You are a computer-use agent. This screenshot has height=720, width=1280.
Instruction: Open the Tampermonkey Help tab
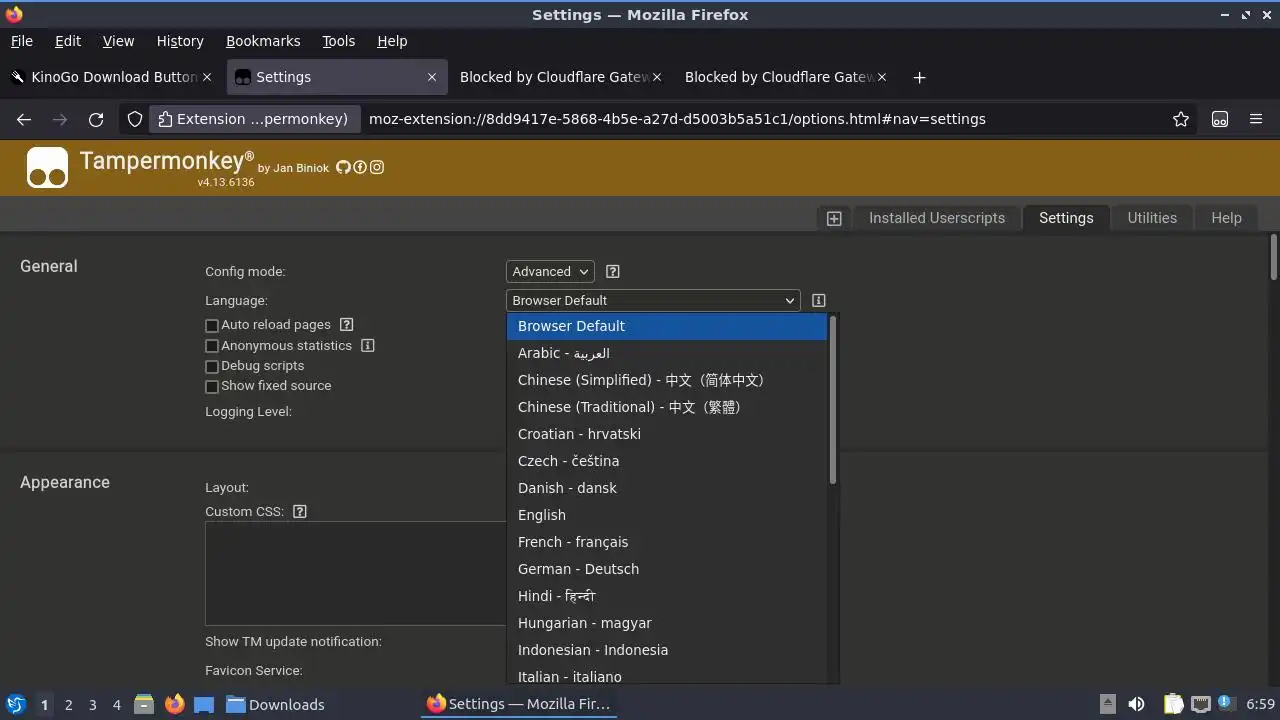pos(1226,218)
